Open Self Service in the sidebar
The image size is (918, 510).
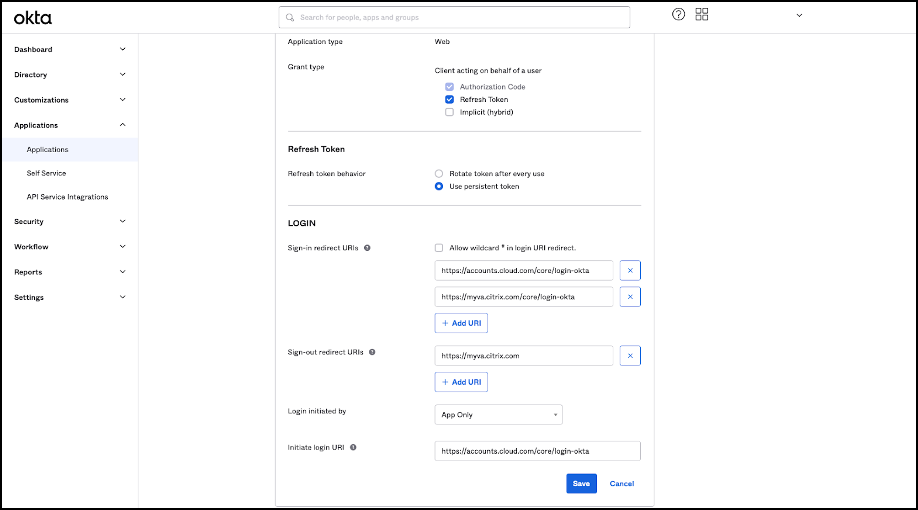[47, 173]
